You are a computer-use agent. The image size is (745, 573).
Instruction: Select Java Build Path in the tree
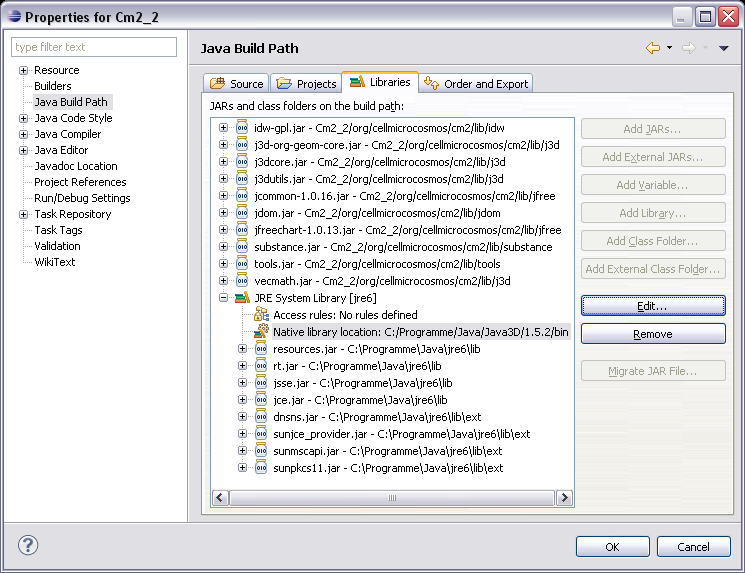point(71,102)
